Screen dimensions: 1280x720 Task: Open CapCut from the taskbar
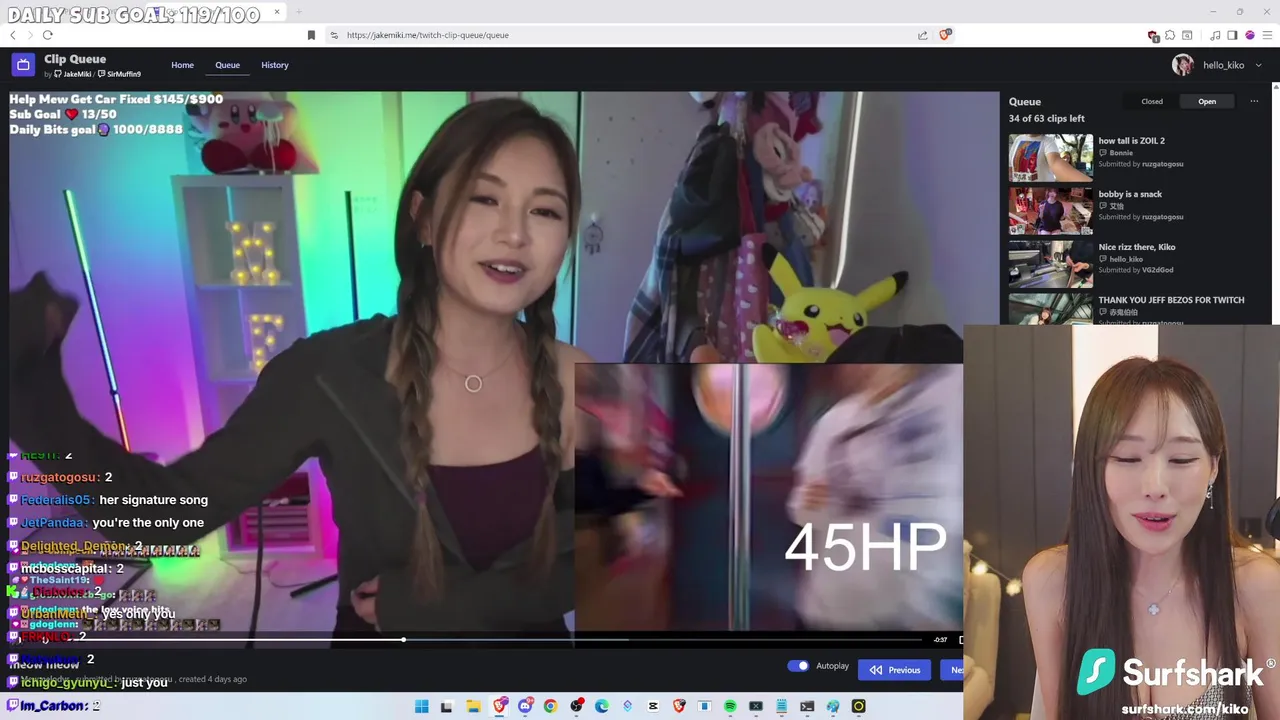tap(653, 706)
